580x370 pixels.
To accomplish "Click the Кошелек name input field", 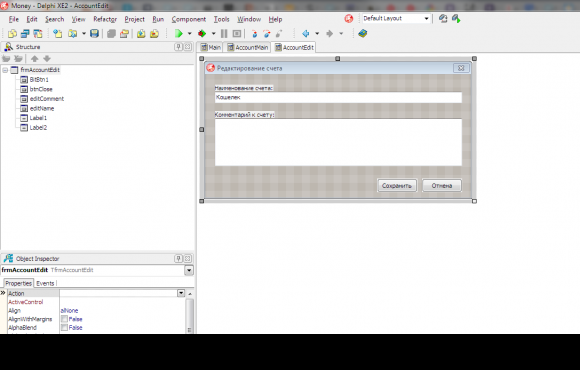I will pyautogui.click(x=338, y=97).
